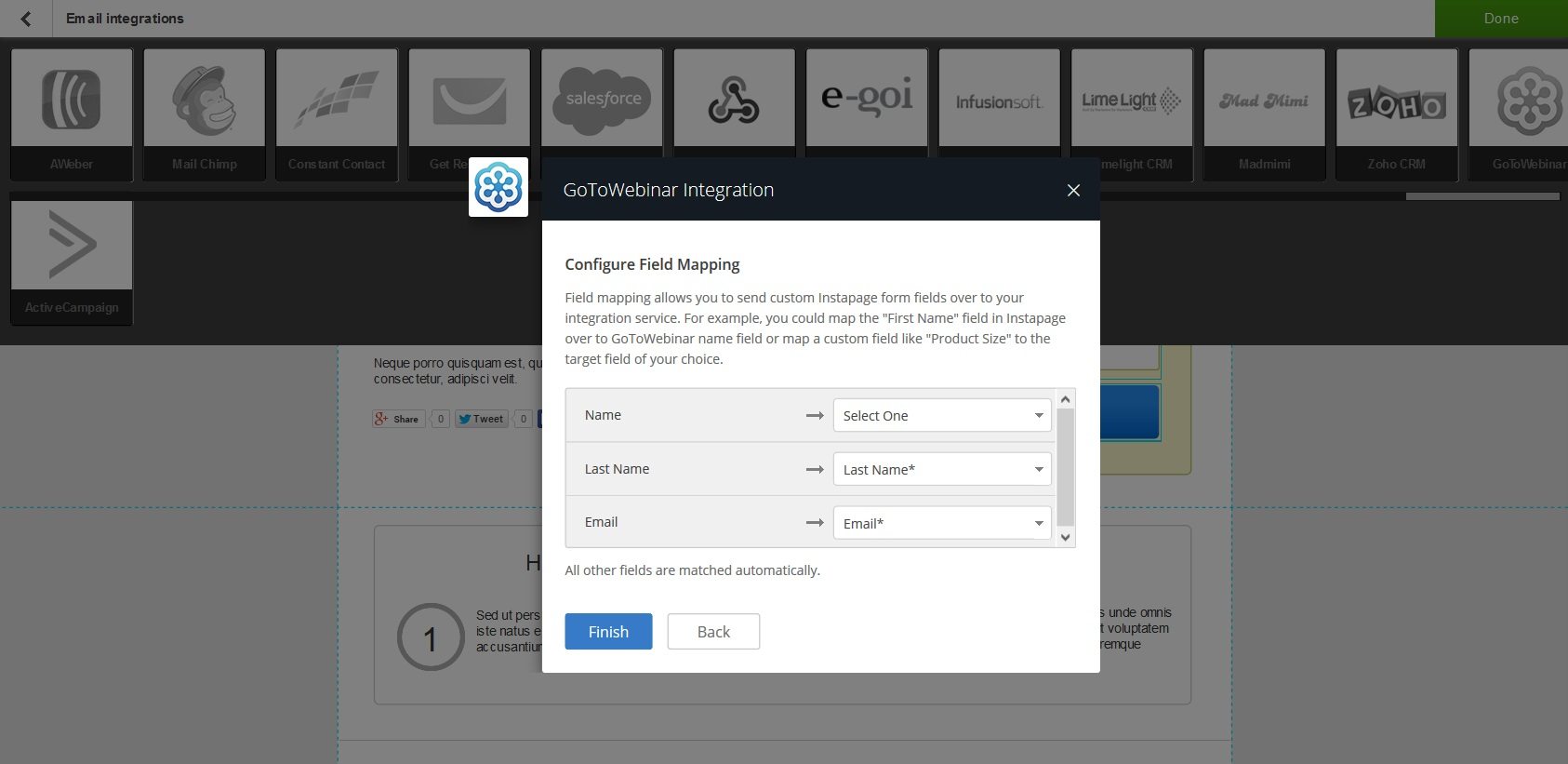Choose the LimeLight CRM integration tile
Image resolution: width=1568 pixels, height=764 pixels.
pyautogui.click(x=1132, y=114)
